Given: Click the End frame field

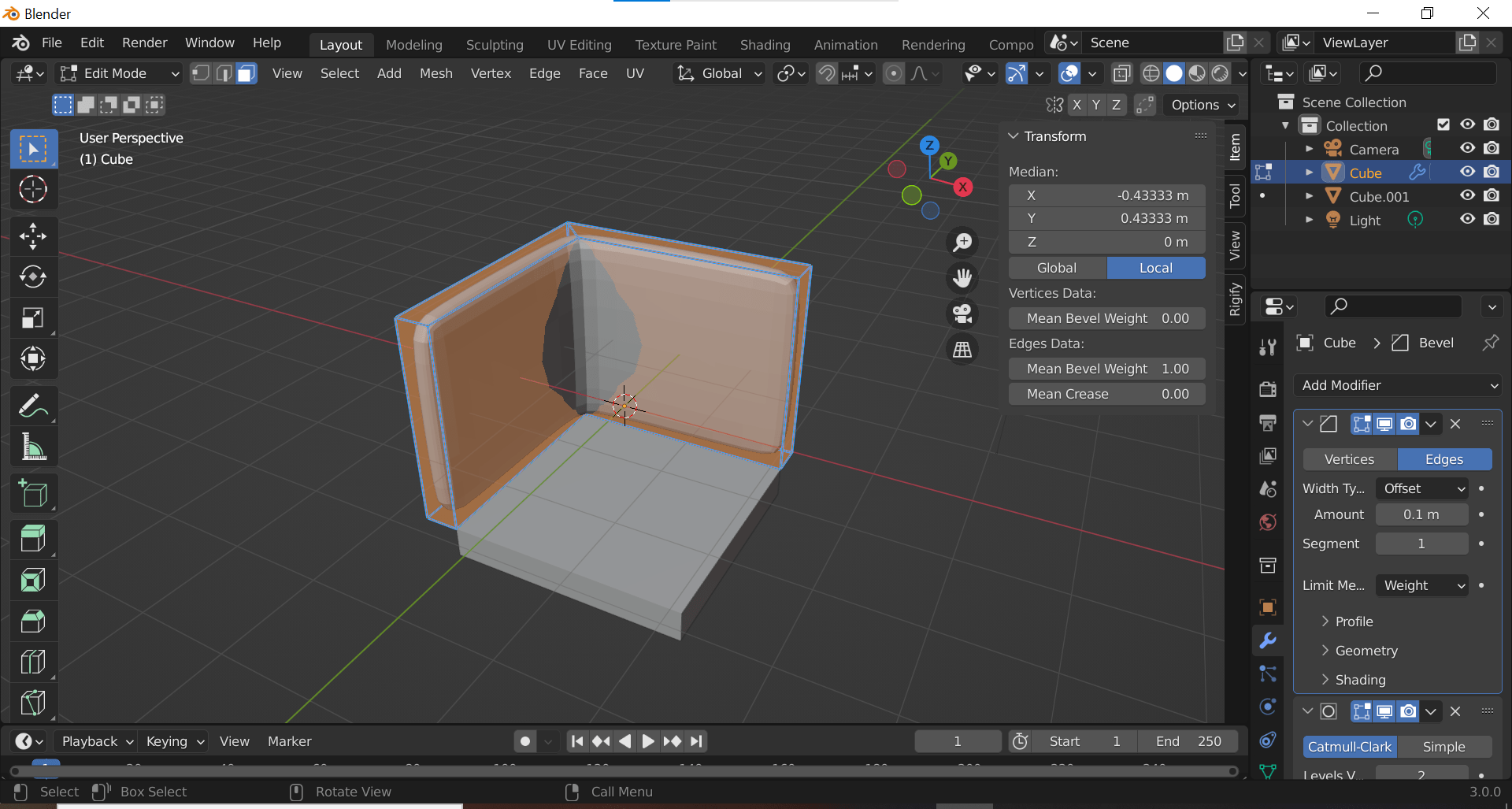Looking at the screenshot, I should pos(1188,741).
